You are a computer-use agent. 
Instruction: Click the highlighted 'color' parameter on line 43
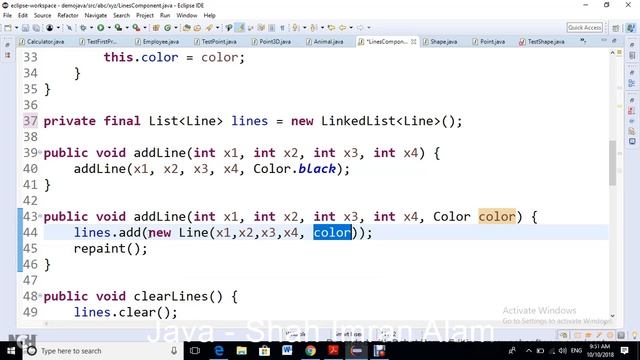click(x=497, y=216)
